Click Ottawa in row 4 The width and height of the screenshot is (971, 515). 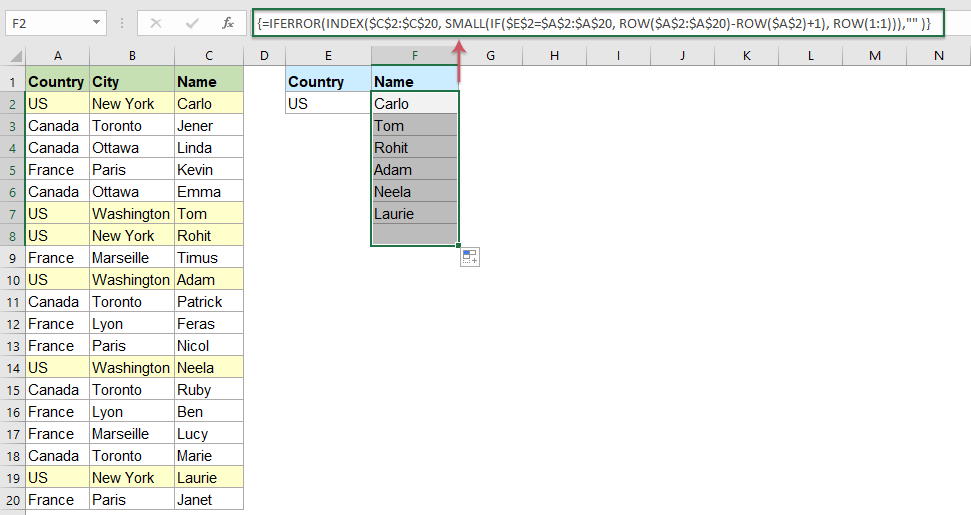pyautogui.click(x=132, y=148)
